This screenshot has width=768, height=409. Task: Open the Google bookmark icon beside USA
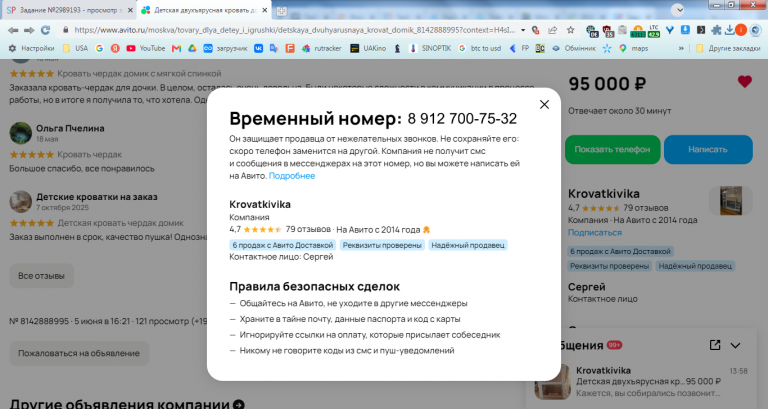(99, 48)
